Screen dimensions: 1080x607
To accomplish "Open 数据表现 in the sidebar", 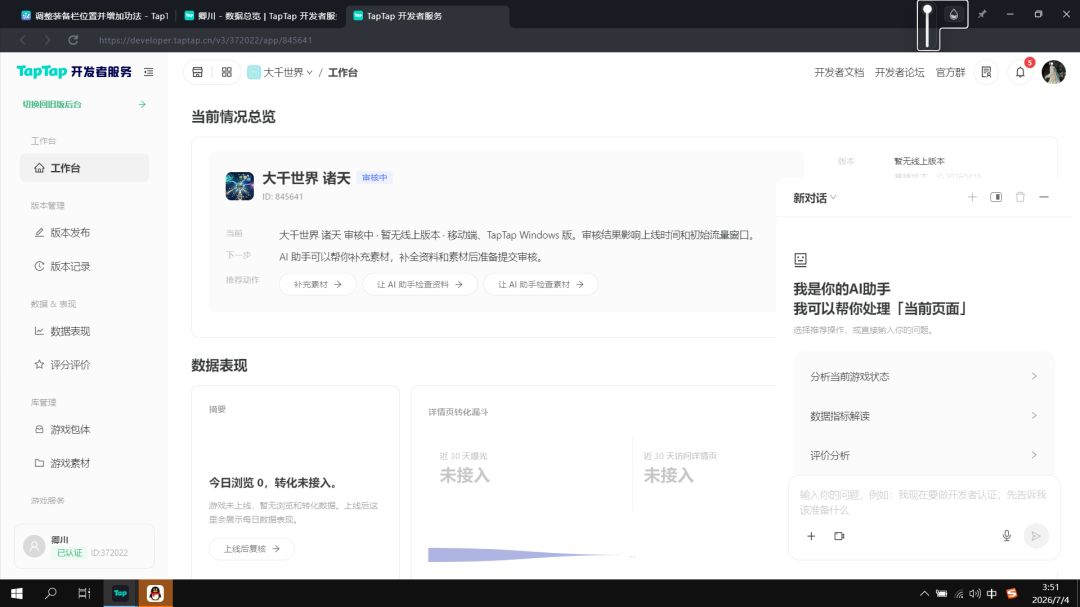I will click(x=84, y=331).
